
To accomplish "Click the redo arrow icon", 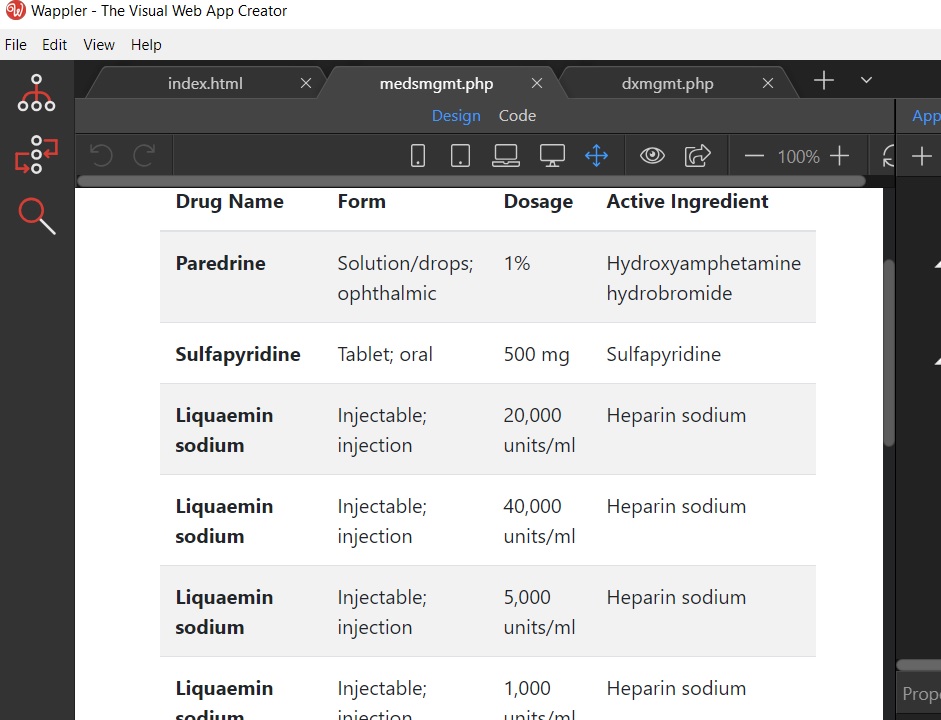I will (x=144, y=155).
